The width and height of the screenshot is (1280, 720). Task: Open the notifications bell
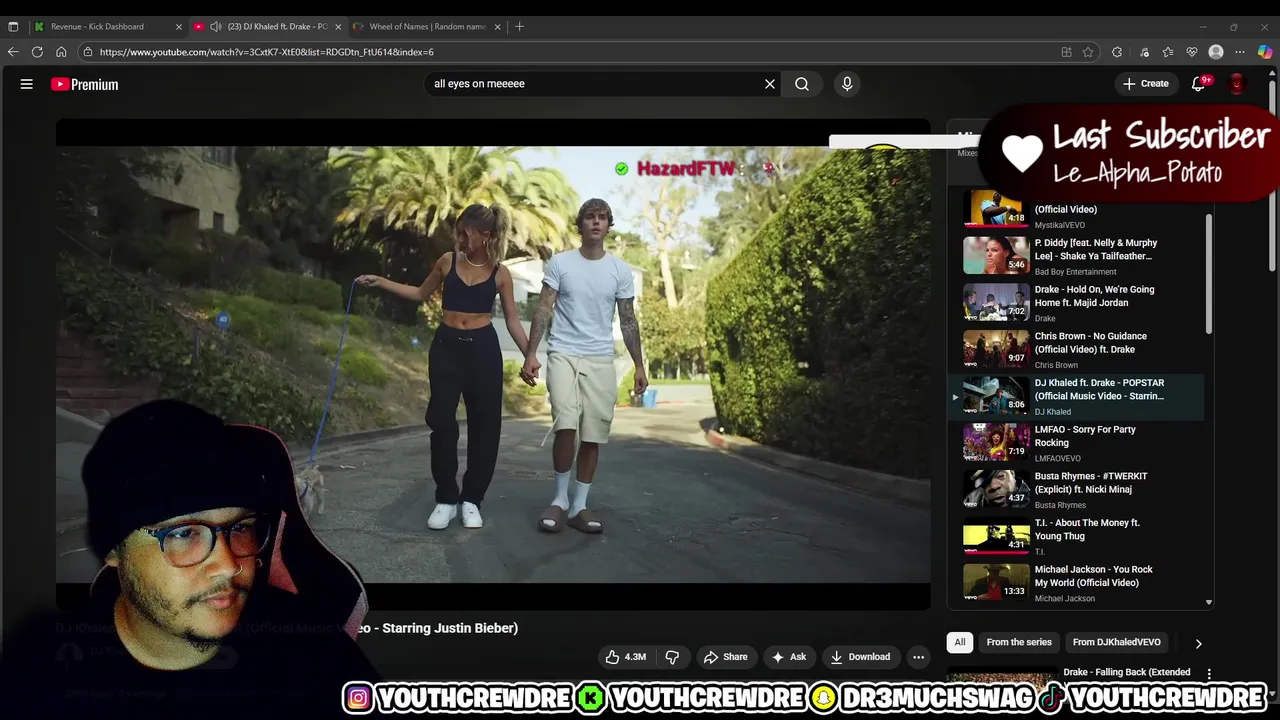[1199, 84]
